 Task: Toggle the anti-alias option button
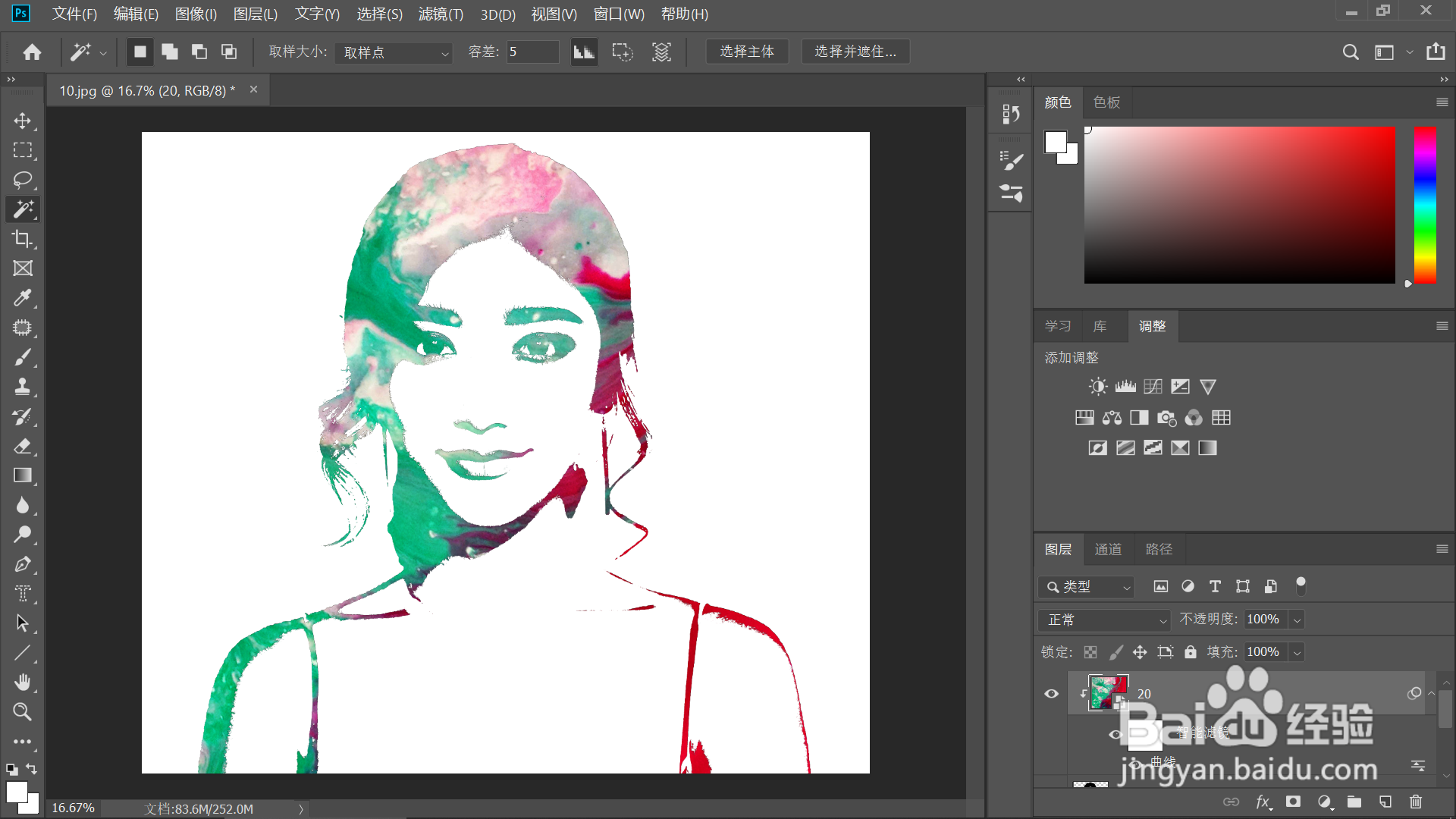[x=584, y=52]
